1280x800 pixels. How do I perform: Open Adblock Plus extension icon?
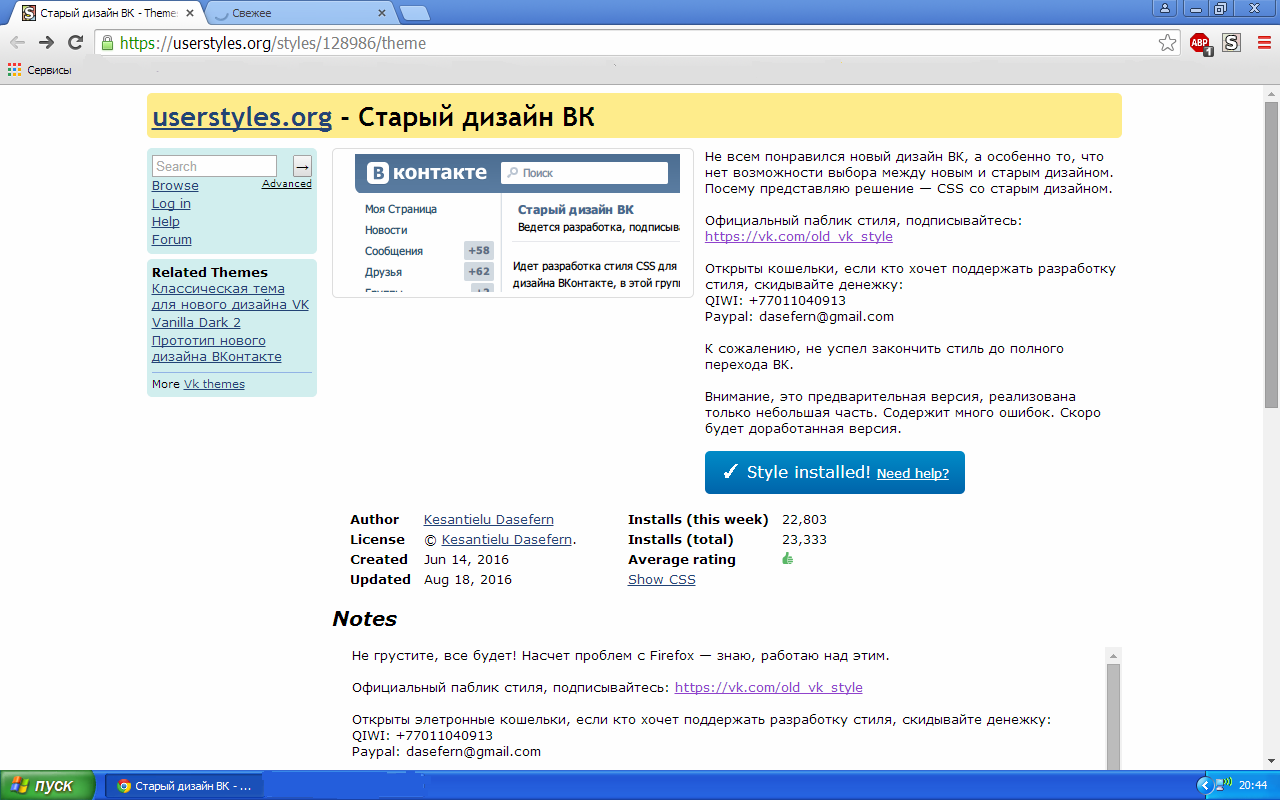pyautogui.click(x=1200, y=43)
